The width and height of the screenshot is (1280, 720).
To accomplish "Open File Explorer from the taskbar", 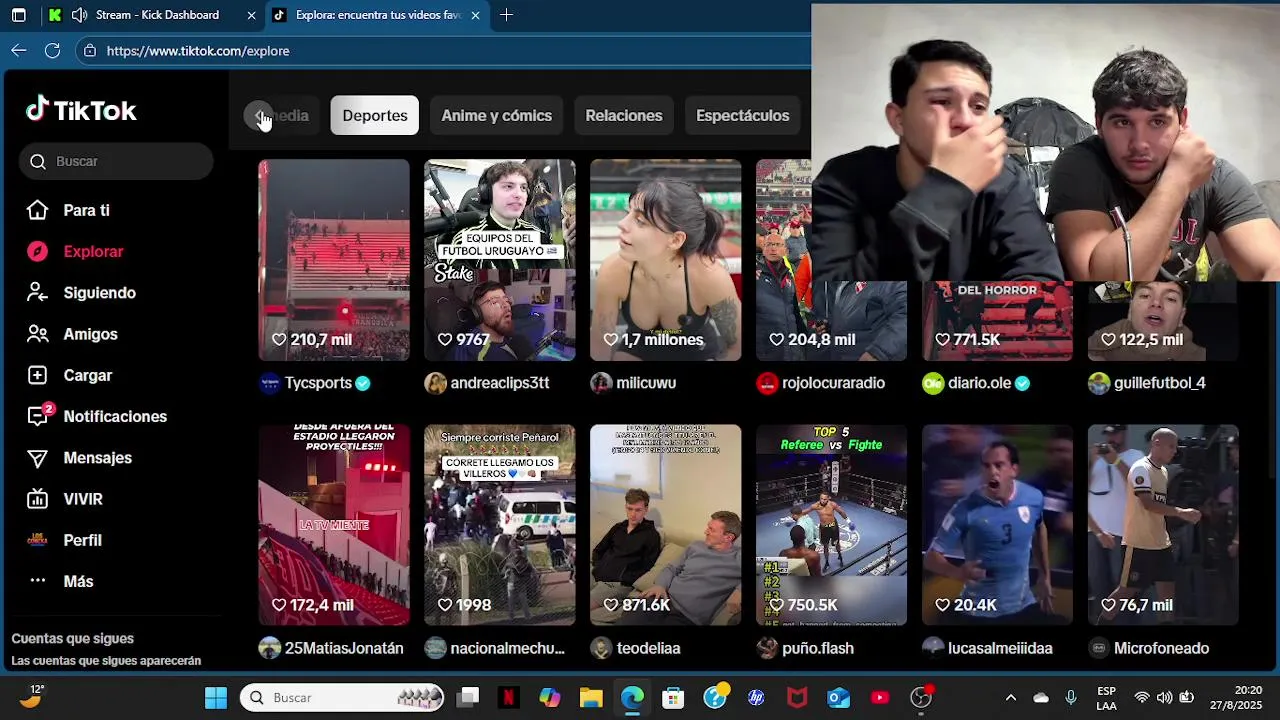I will [591, 697].
